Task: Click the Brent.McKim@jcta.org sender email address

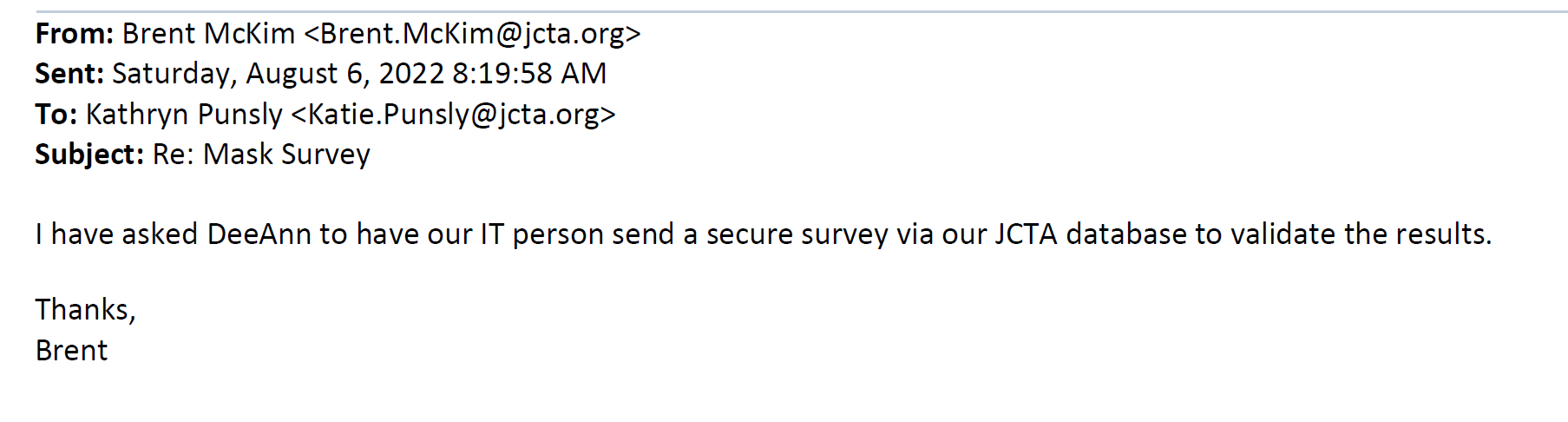Action: tap(472, 34)
